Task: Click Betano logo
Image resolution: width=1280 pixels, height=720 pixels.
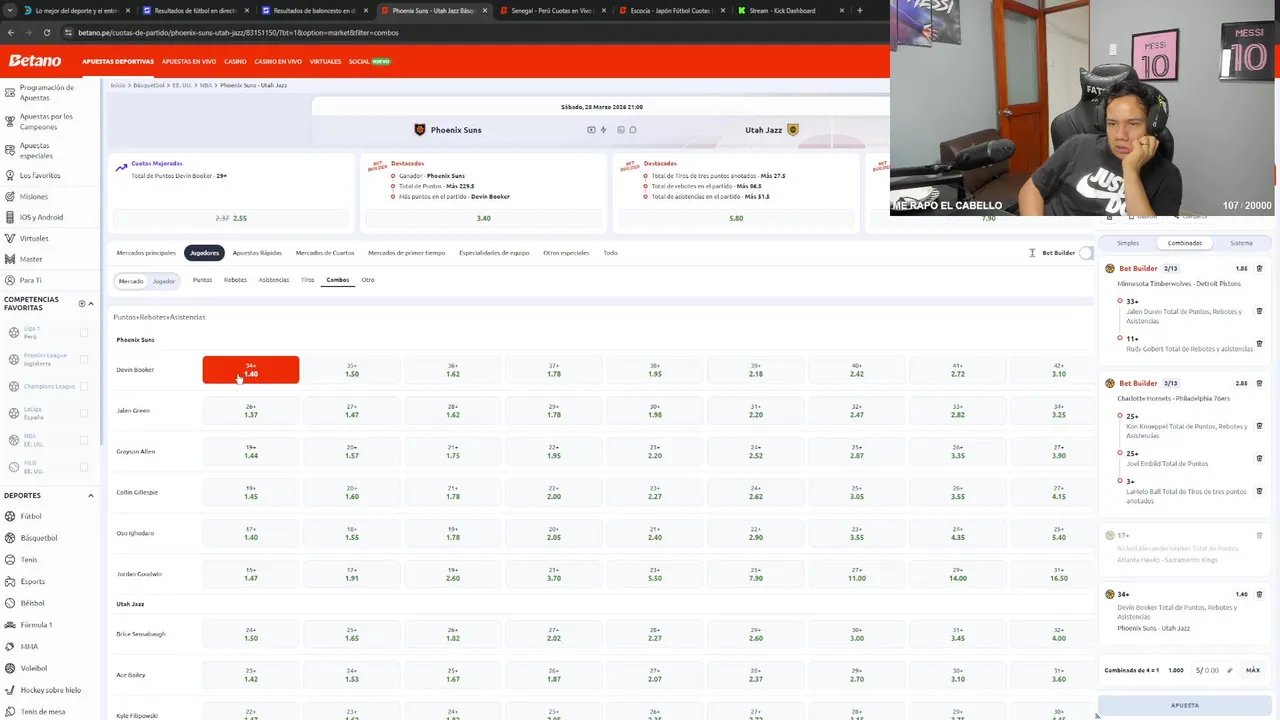Action: point(35,61)
